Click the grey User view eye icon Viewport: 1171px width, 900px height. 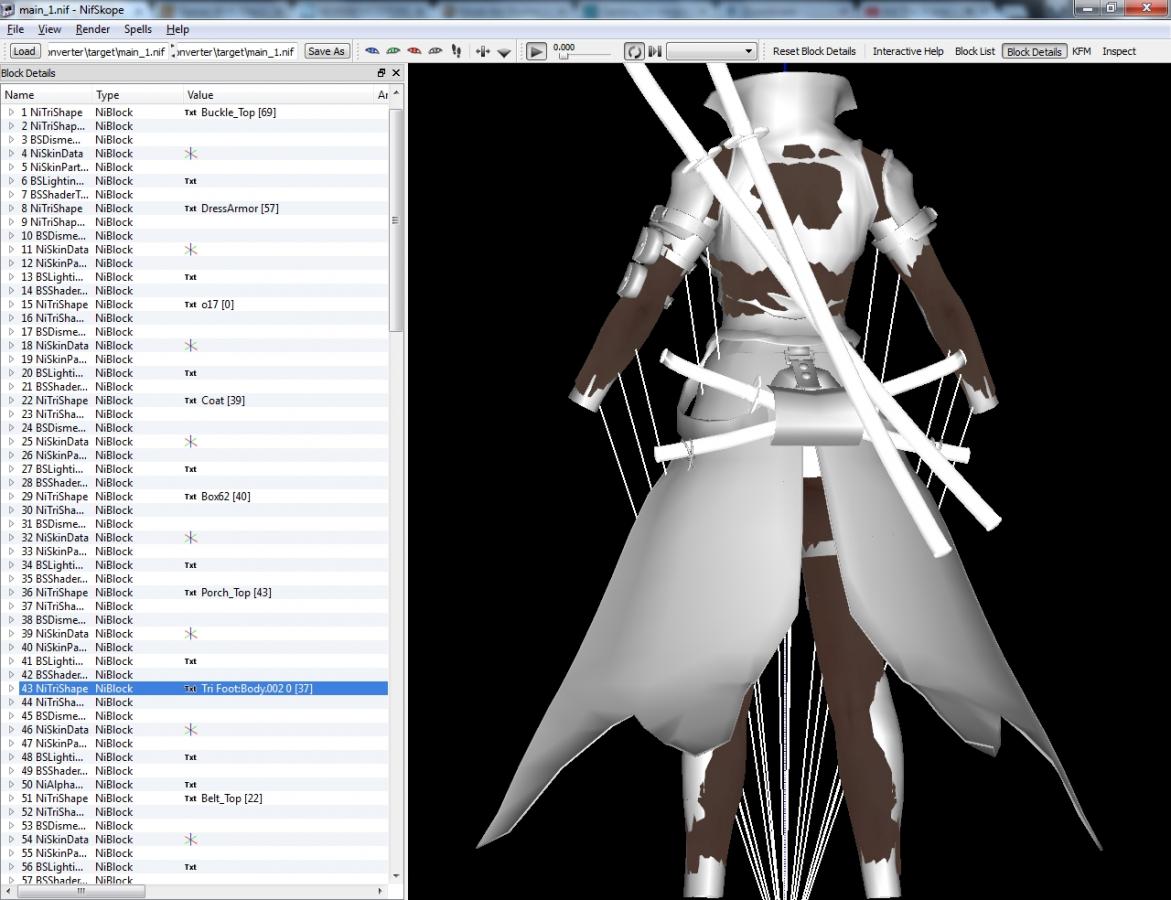pos(435,51)
